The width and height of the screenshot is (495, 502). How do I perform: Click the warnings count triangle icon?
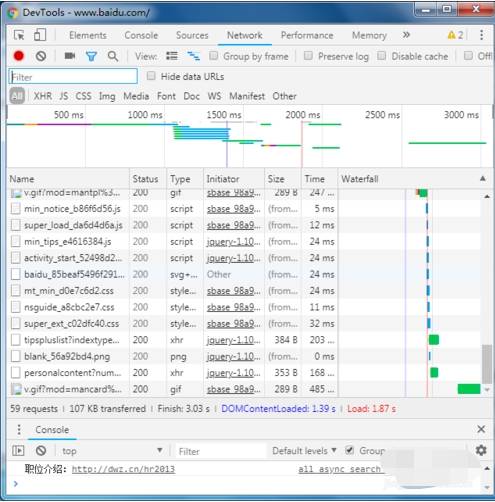[x=451, y=35]
